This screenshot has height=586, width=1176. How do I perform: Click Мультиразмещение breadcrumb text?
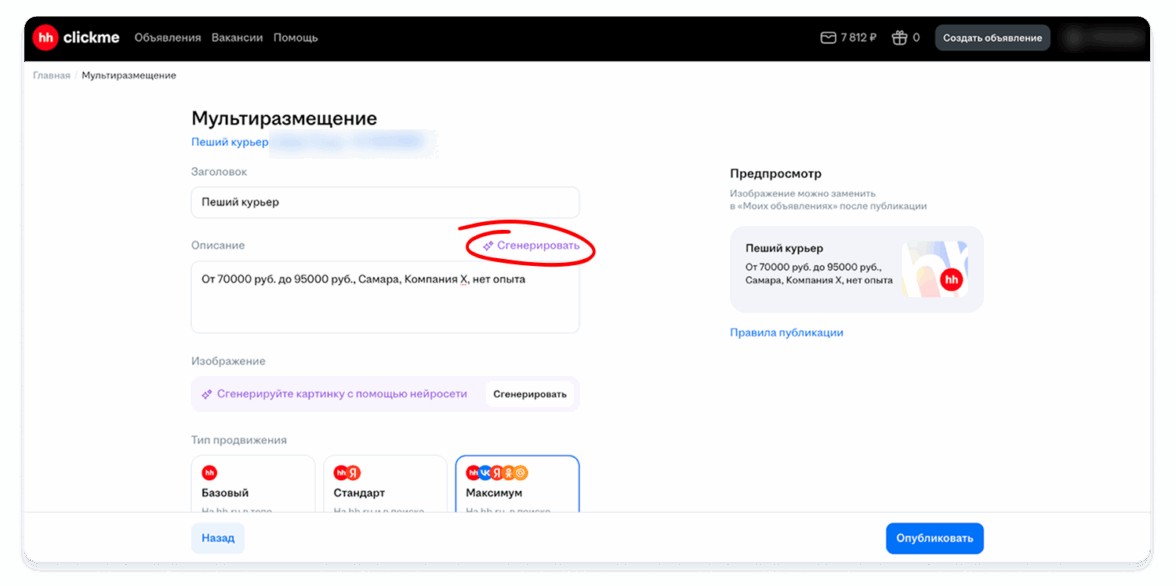129,76
